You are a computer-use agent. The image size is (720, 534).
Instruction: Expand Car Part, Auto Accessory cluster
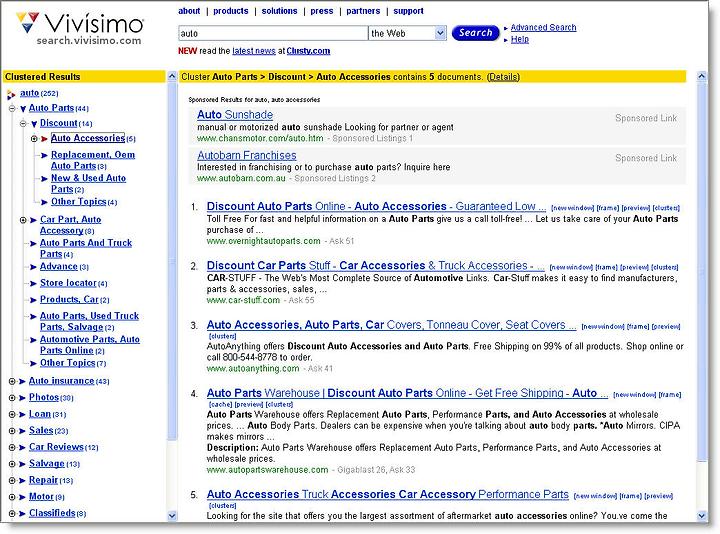pos(23,220)
